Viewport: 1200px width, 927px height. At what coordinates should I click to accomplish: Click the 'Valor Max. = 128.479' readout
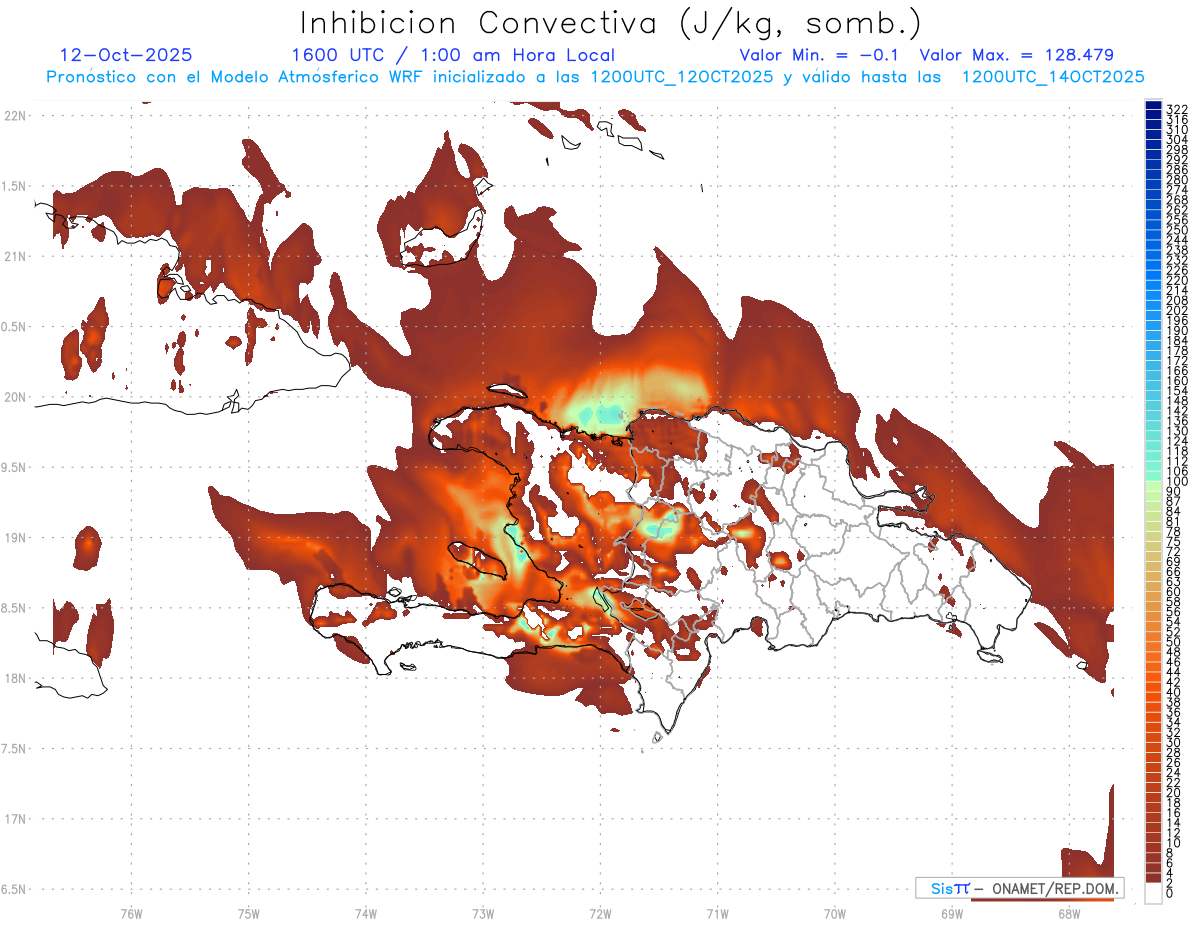[1016, 55]
